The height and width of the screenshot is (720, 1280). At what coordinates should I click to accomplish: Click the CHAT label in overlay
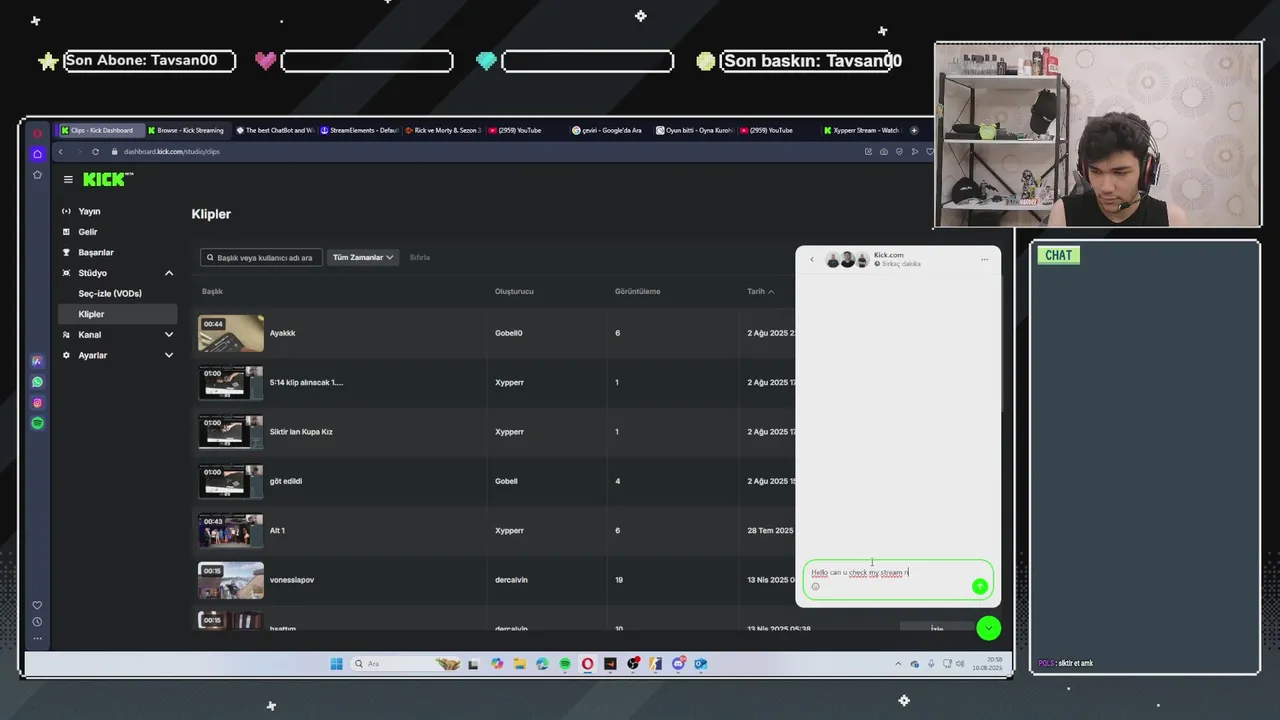[x=1058, y=255]
